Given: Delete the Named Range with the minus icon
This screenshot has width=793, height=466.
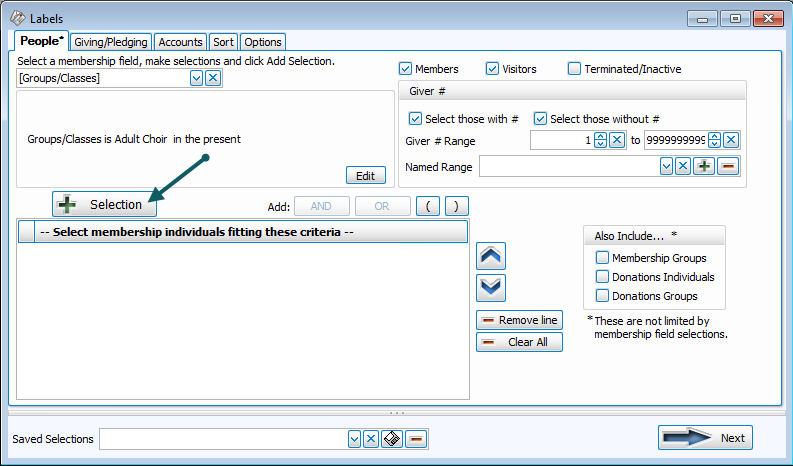Looking at the screenshot, I should click(x=727, y=166).
